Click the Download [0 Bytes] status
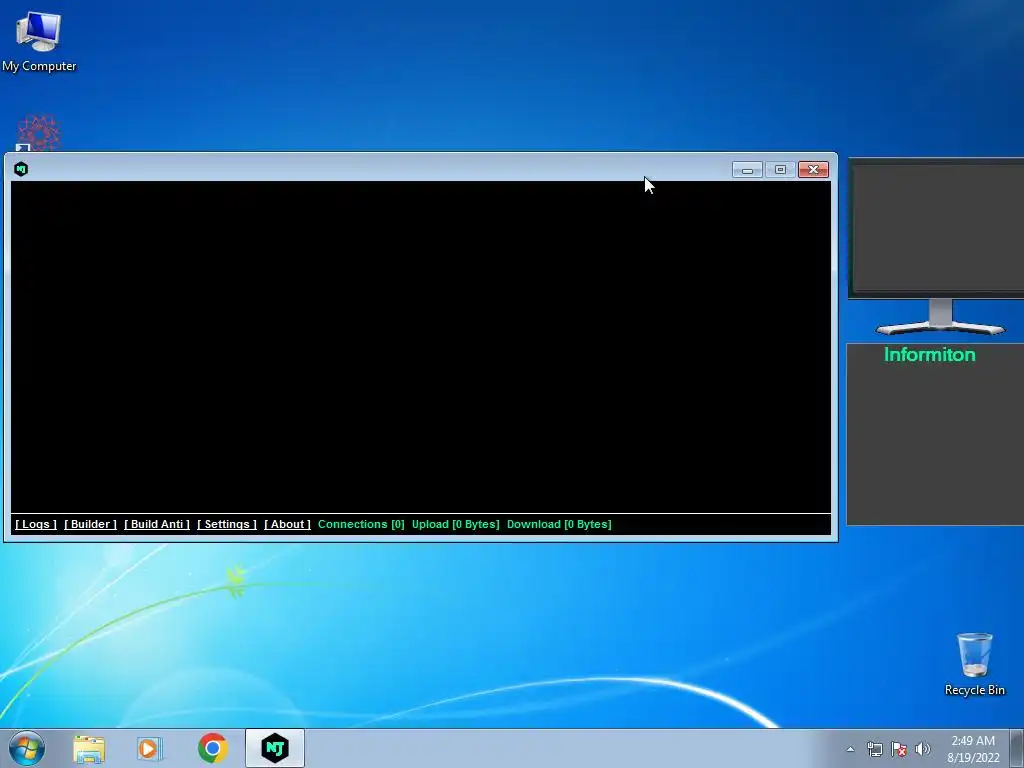The image size is (1024, 768). pyautogui.click(x=559, y=524)
